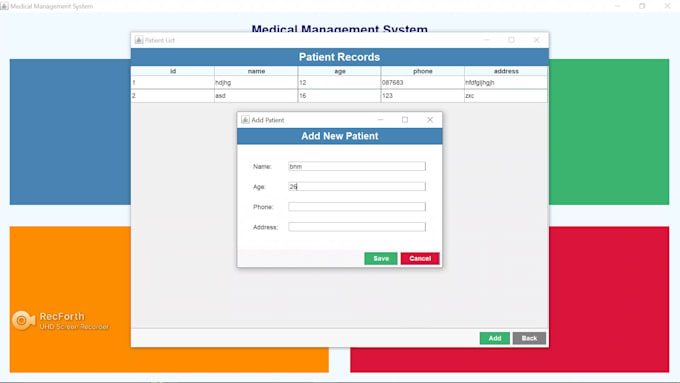Select age cell '16'
The height and width of the screenshot is (383, 680).
click(x=340, y=96)
